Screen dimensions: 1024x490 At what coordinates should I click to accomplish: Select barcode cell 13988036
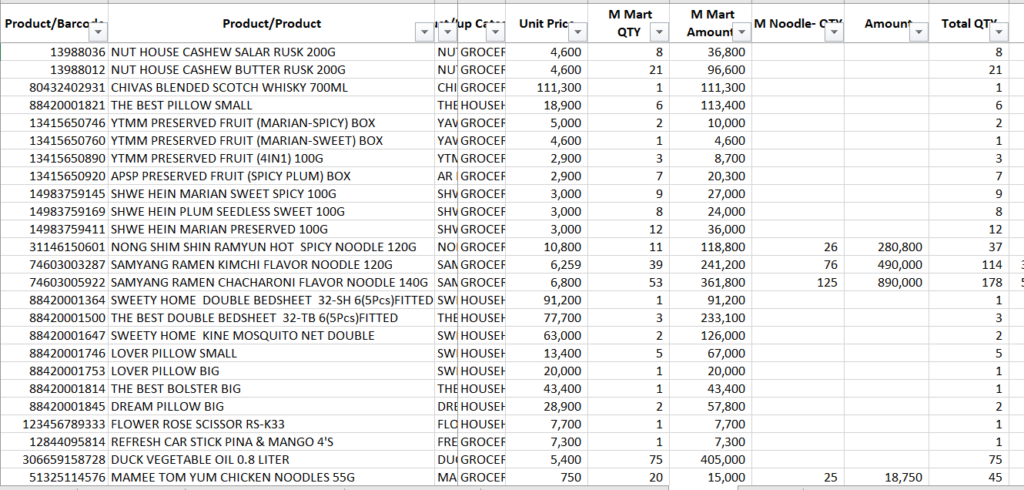coord(54,52)
